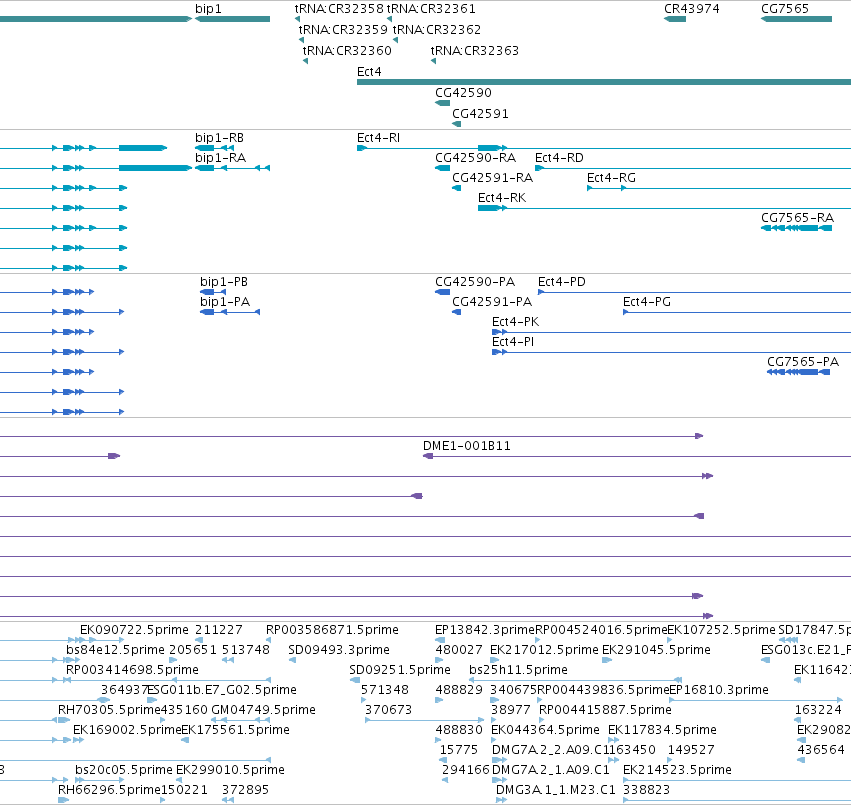Viewport: 851px width, 805px height.
Task: Click the EK044364.5prime label
Action: 545,731
